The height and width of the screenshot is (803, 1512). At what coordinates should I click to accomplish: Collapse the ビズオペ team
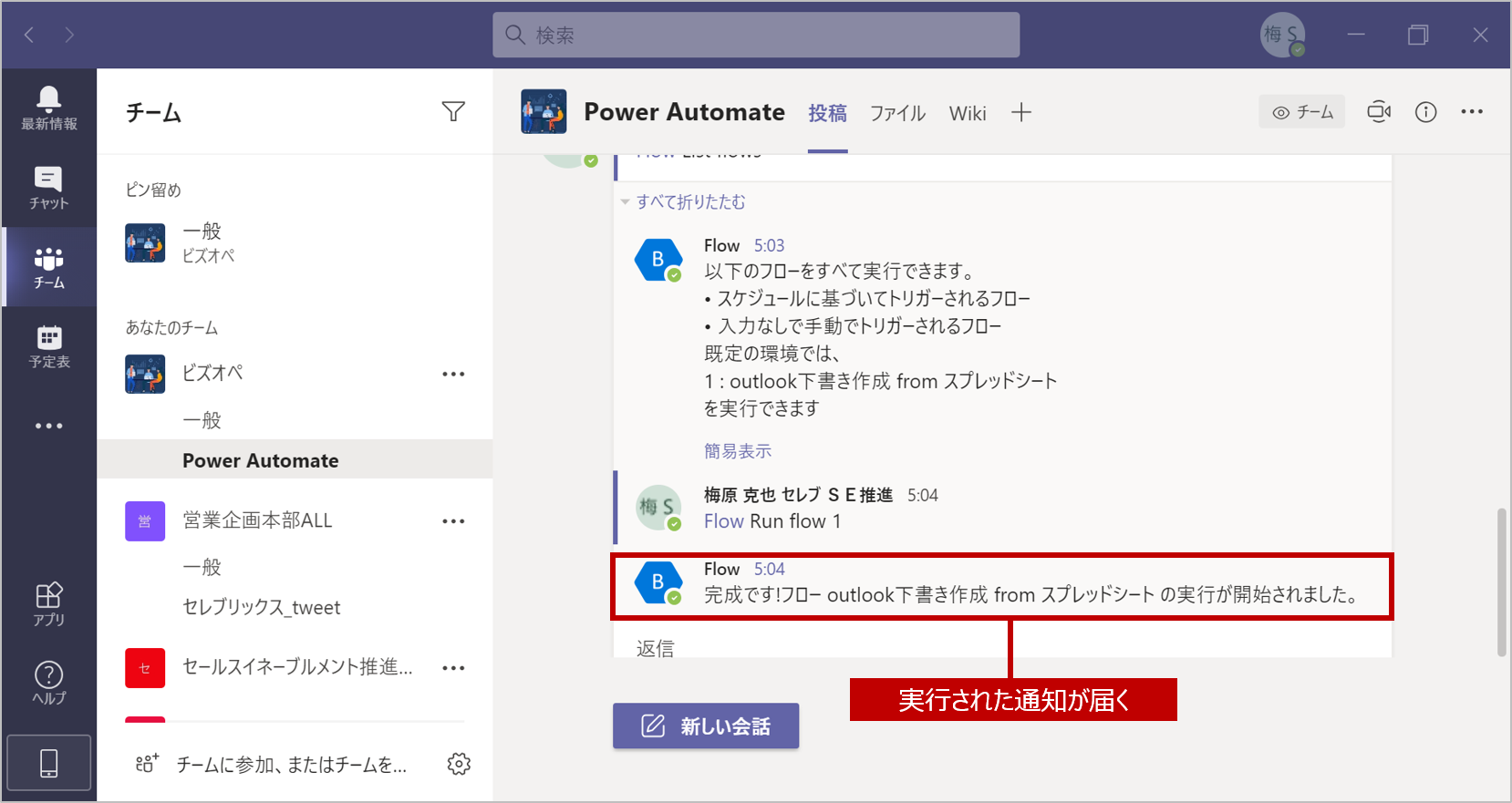pyautogui.click(x=212, y=373)
